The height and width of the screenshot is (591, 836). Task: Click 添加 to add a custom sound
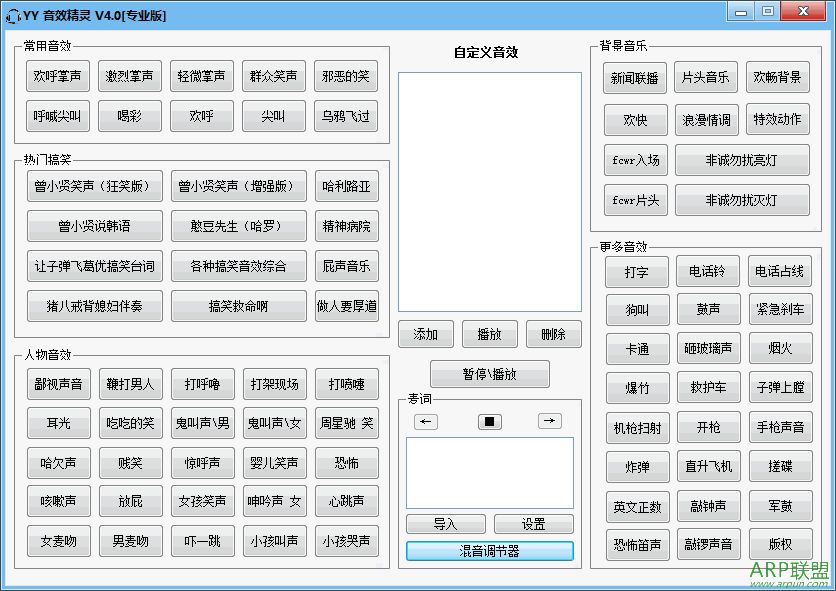[x=425, y=334]
